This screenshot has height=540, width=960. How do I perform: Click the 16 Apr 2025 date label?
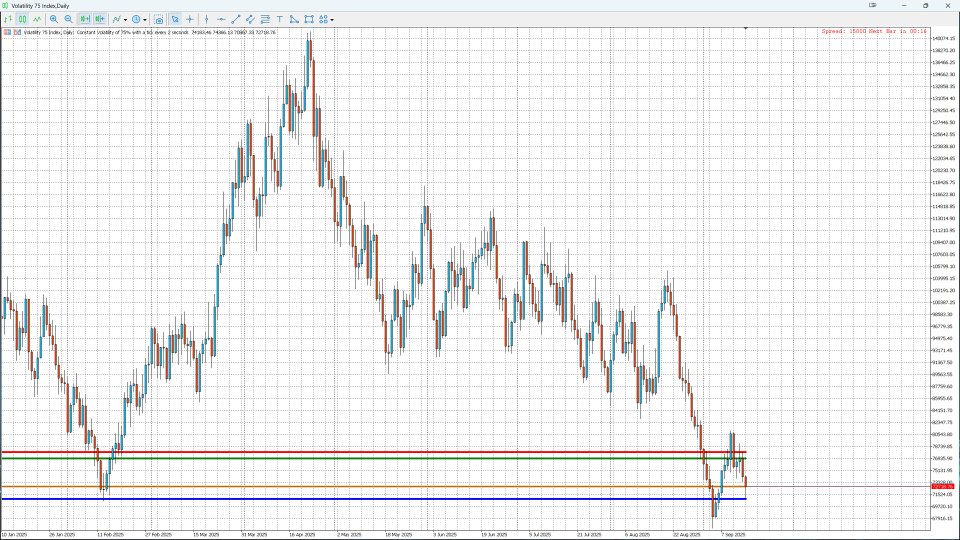(302, 534)
